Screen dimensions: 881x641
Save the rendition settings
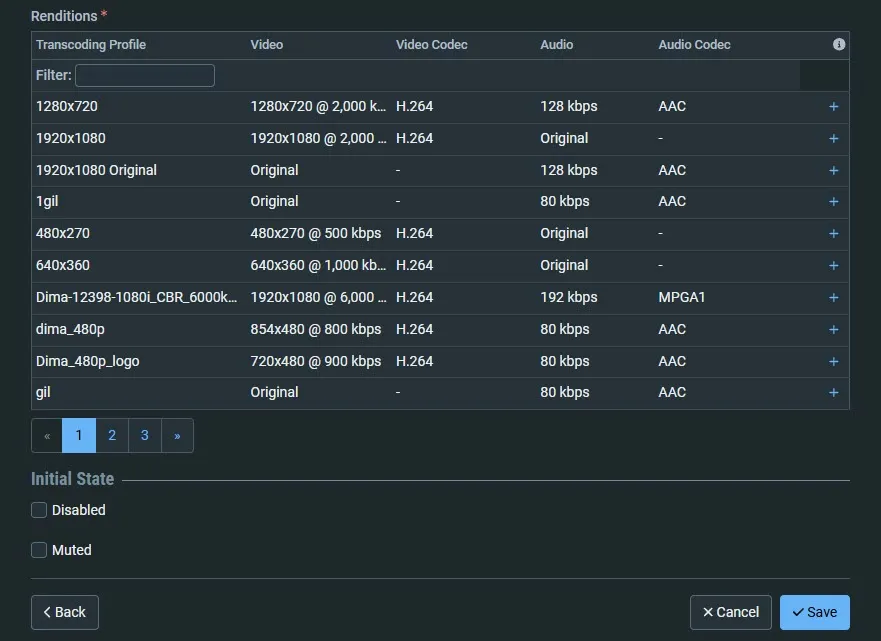tap(815, 612)
